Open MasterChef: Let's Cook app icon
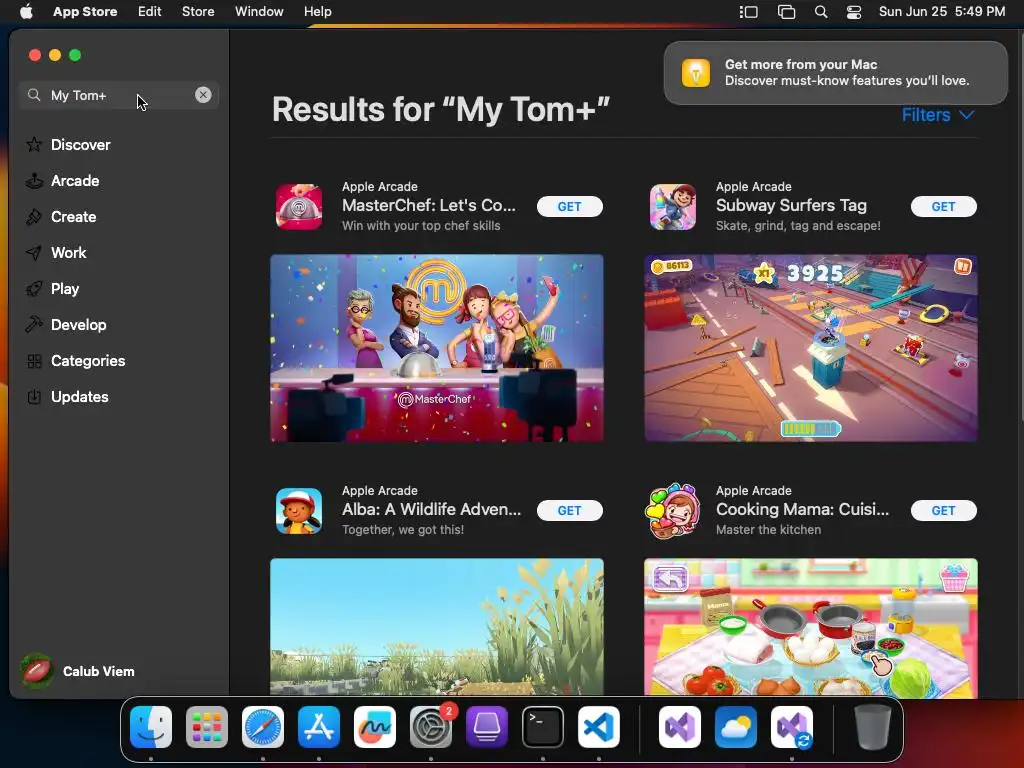Screen dimensions: 1024x768 tap(299, 206)
